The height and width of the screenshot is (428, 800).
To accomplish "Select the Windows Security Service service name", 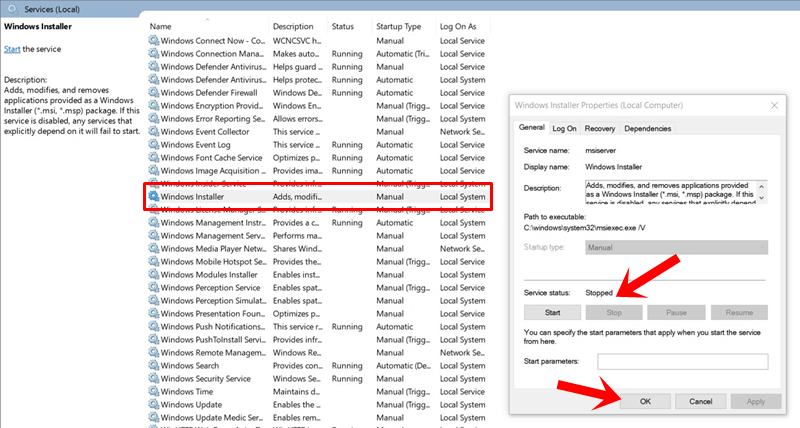I will pos(206,379).
